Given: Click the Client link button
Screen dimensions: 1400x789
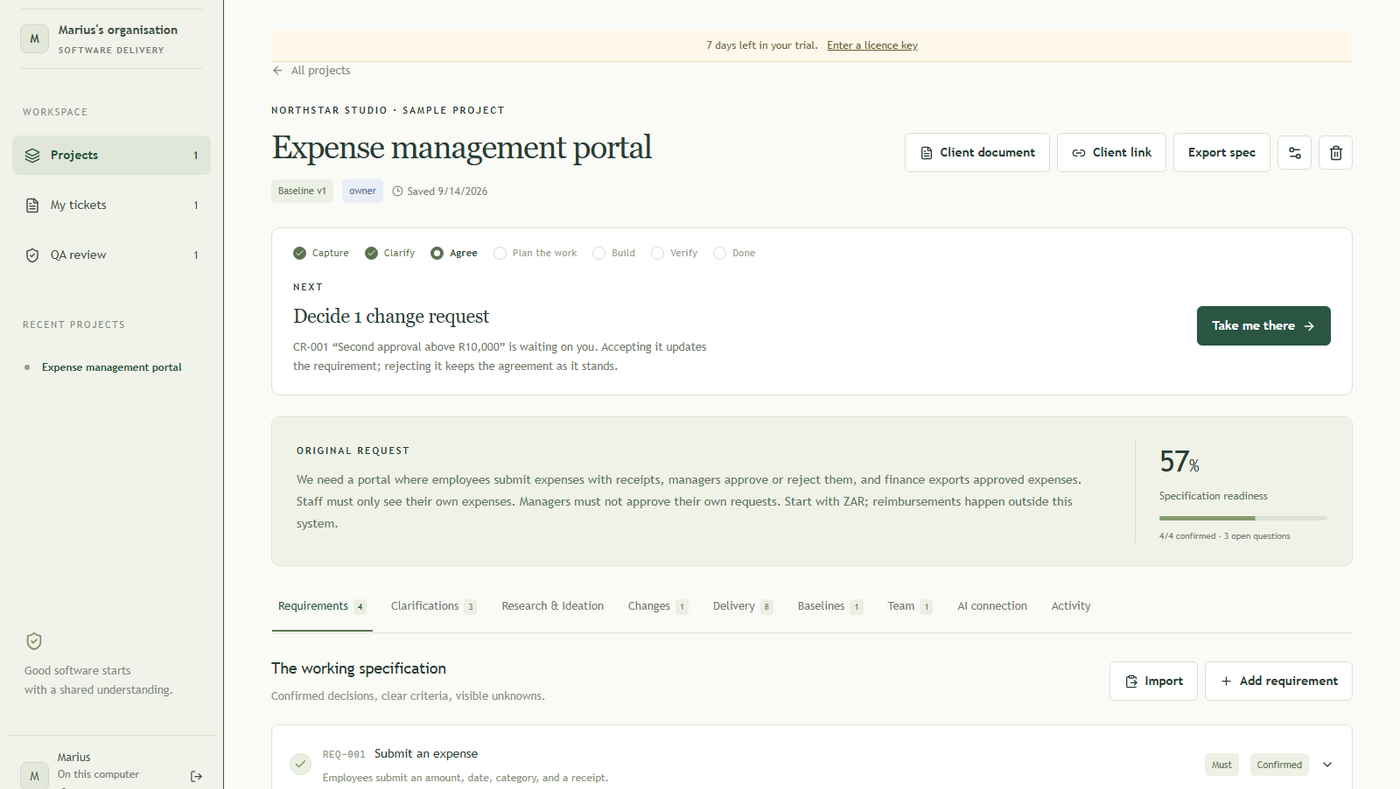Looking at the screenshot, I should 1111,153.
